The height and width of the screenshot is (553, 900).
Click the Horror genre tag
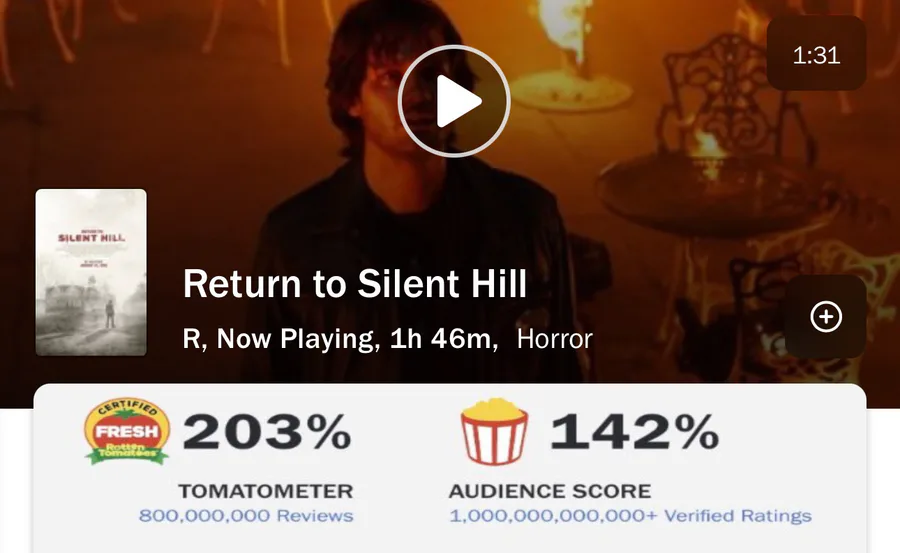point(554,339)
